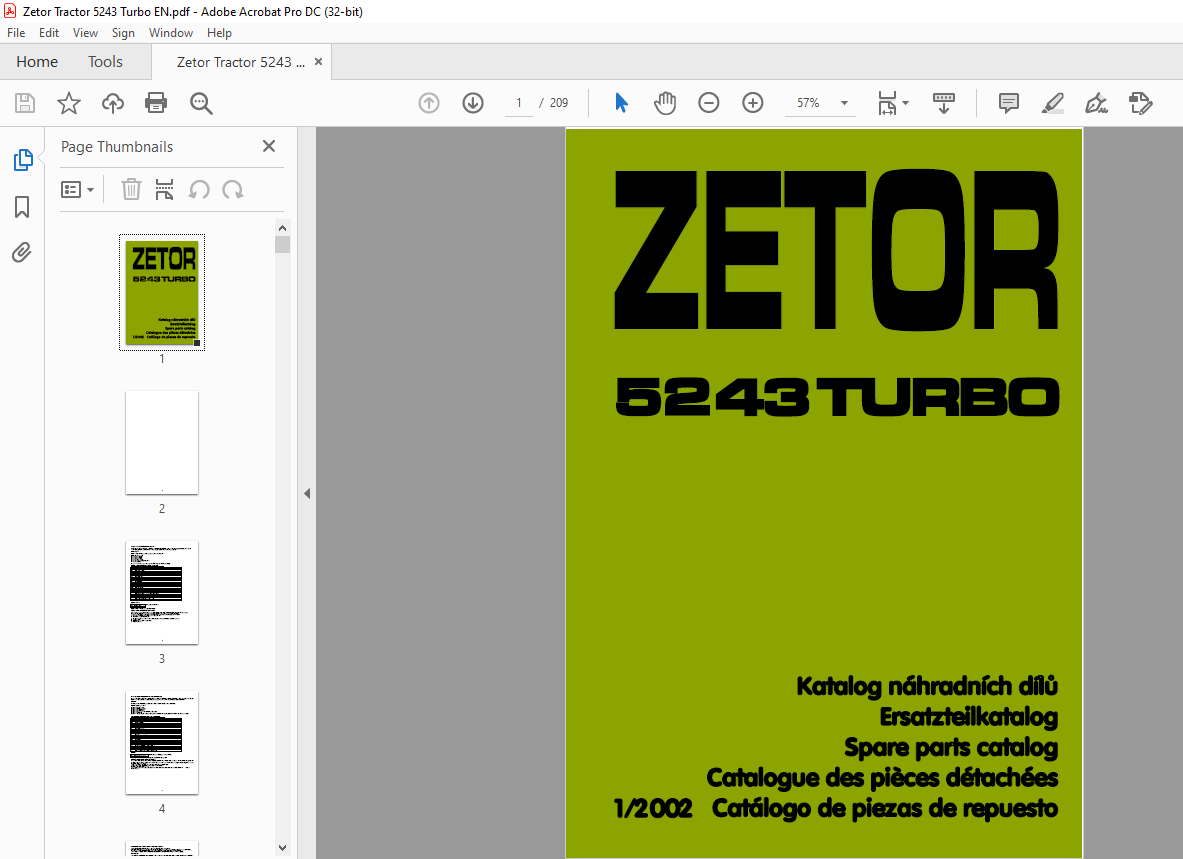This screenshot has height=859, width=1183.
Task: Select the Zetor Tractor 5243 document tab
Action: point(241,62)
